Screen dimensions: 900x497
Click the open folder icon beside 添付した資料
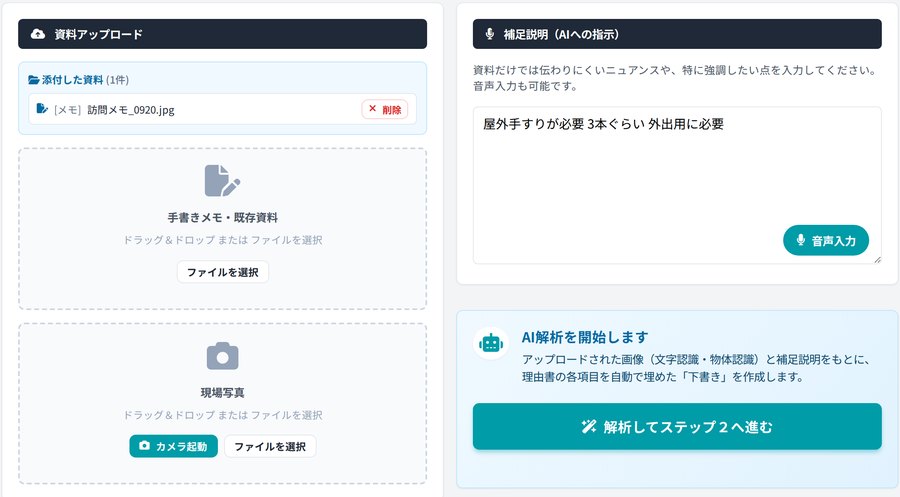click(x=34, y=80)
